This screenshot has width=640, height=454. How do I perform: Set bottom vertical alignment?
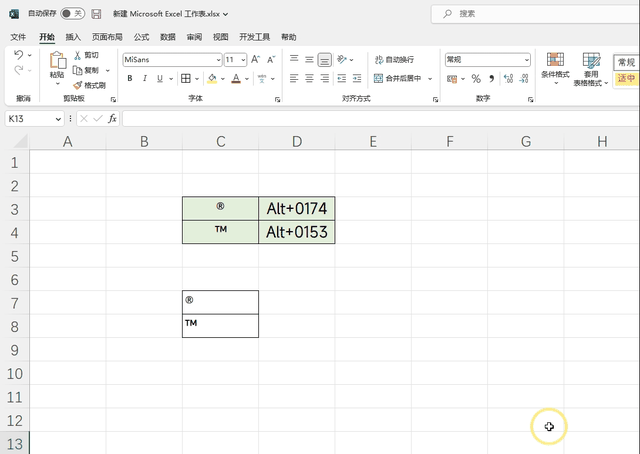tap(324, 60)
